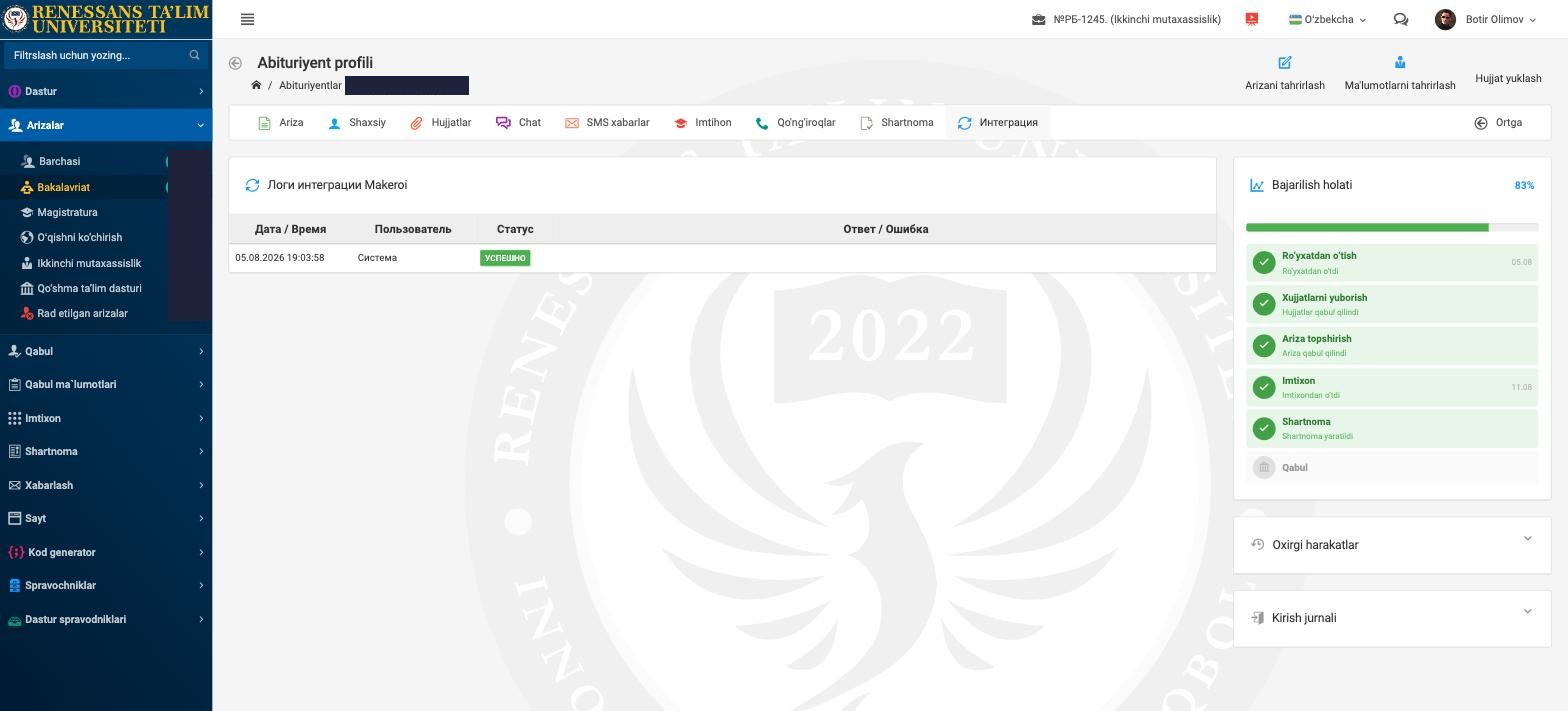1568x711 pixels.
Task: Switch to the Chat tab
Action: tap(519, 123)
